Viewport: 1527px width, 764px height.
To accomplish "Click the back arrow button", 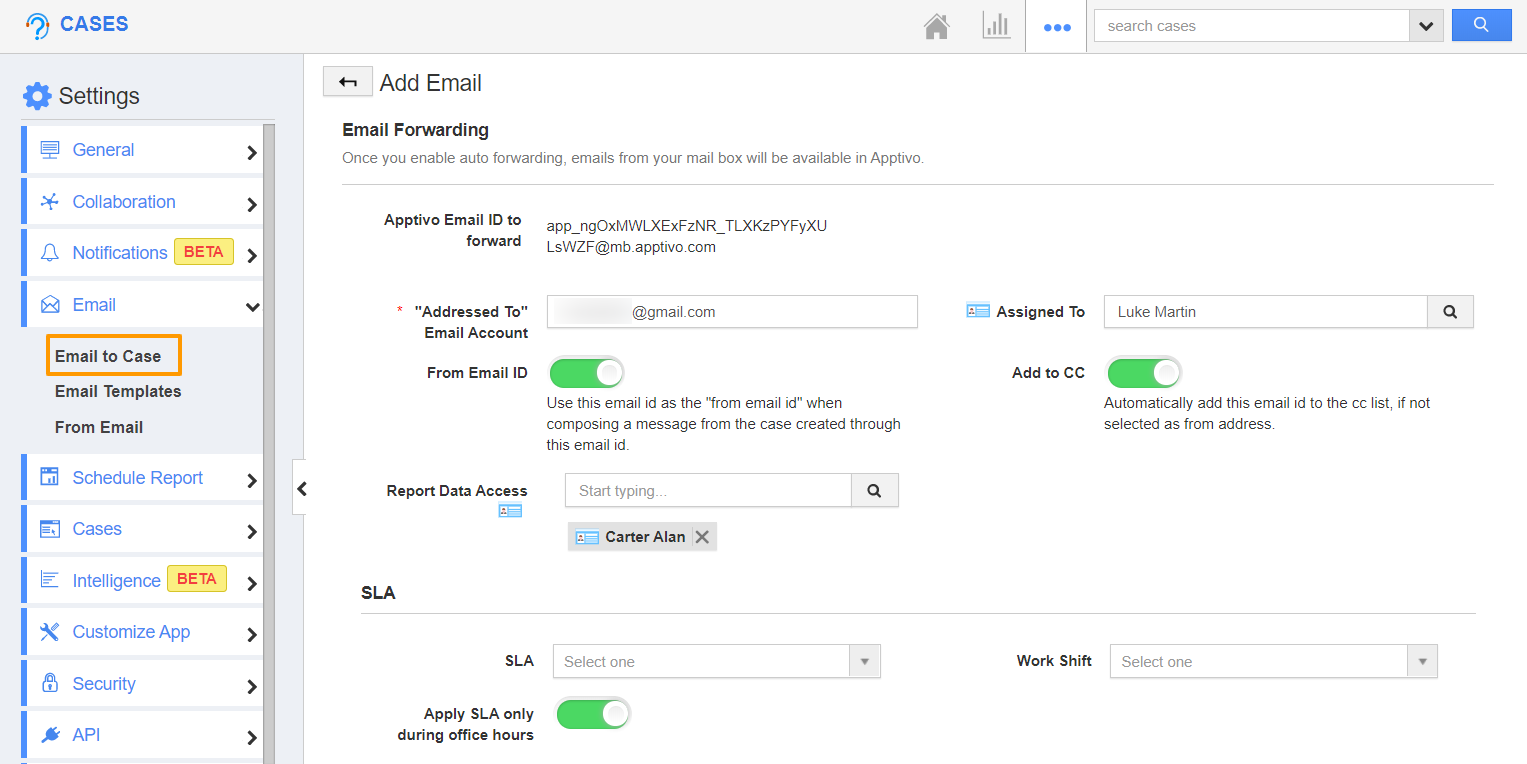I will [x=348, y=82].
